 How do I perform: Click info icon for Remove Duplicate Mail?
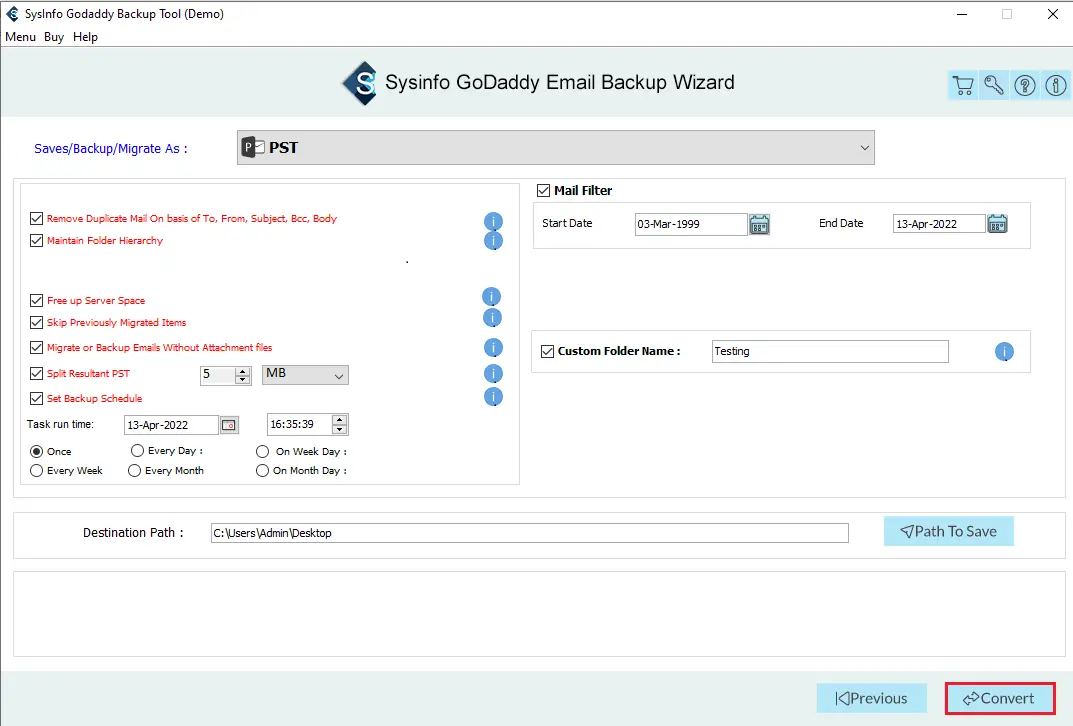tap(493, 221)
